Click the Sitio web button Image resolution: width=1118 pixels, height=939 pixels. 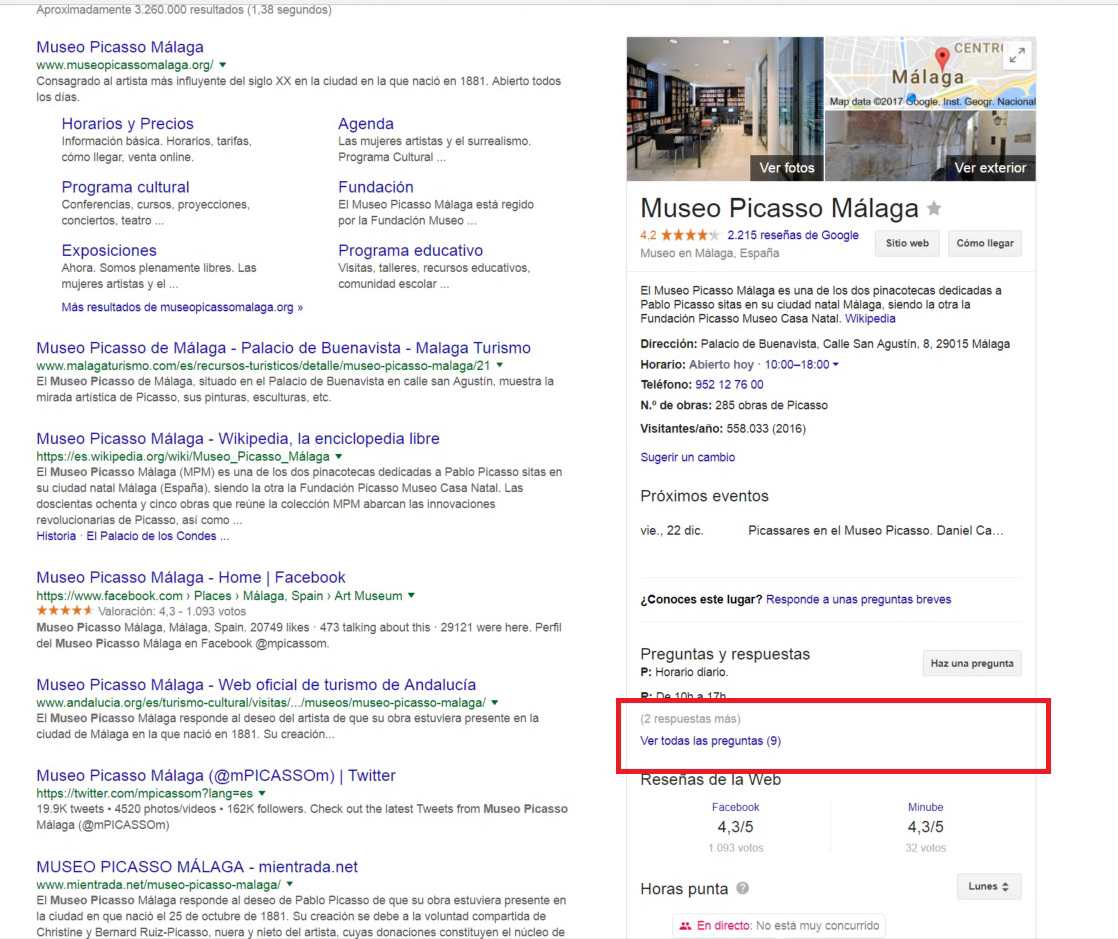click(x=908, y=243)
